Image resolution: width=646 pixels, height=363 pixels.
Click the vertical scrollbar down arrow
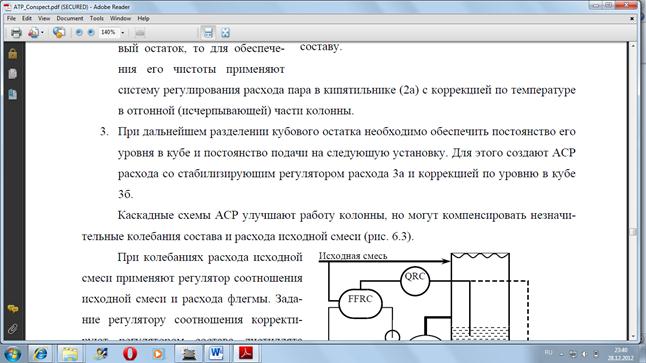pyautogui.click(x=634, y=337)
